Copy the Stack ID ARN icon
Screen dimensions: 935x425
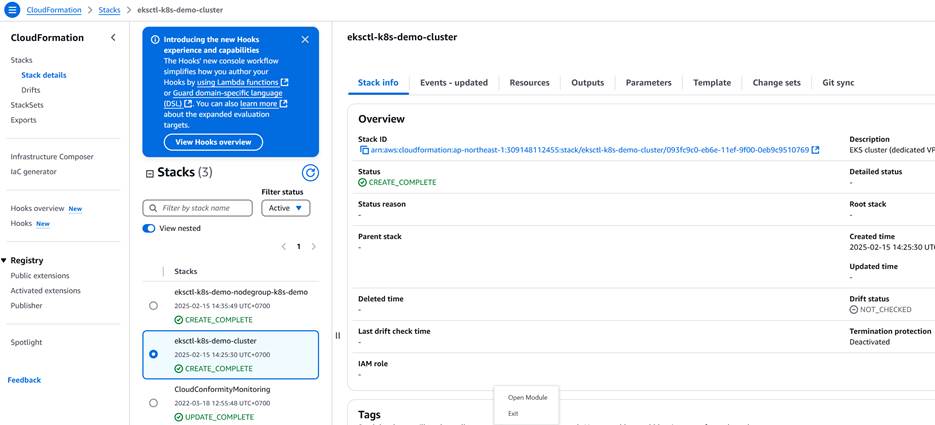364,150
